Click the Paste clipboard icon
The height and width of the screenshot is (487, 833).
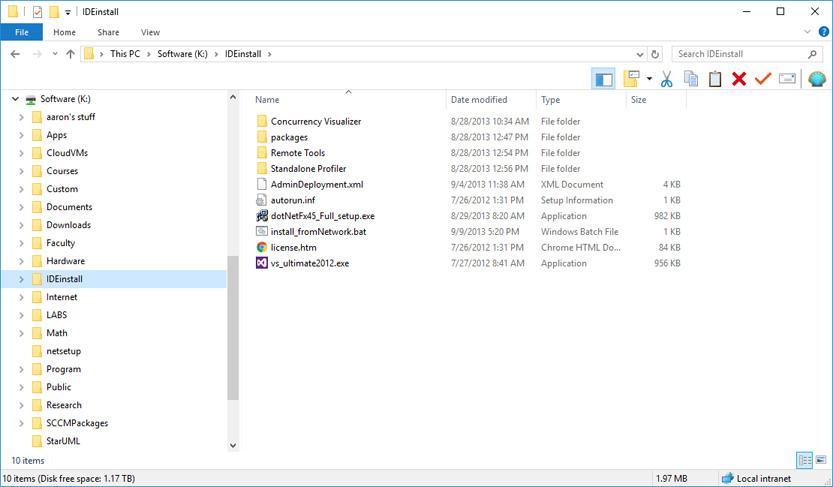pos(715,79)
